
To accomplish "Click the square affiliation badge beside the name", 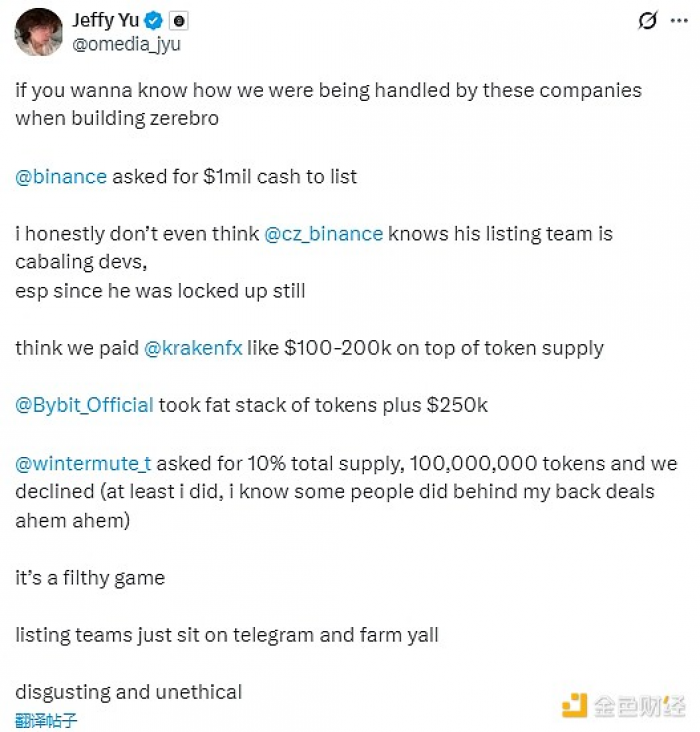I will click(x=178, y=20).
